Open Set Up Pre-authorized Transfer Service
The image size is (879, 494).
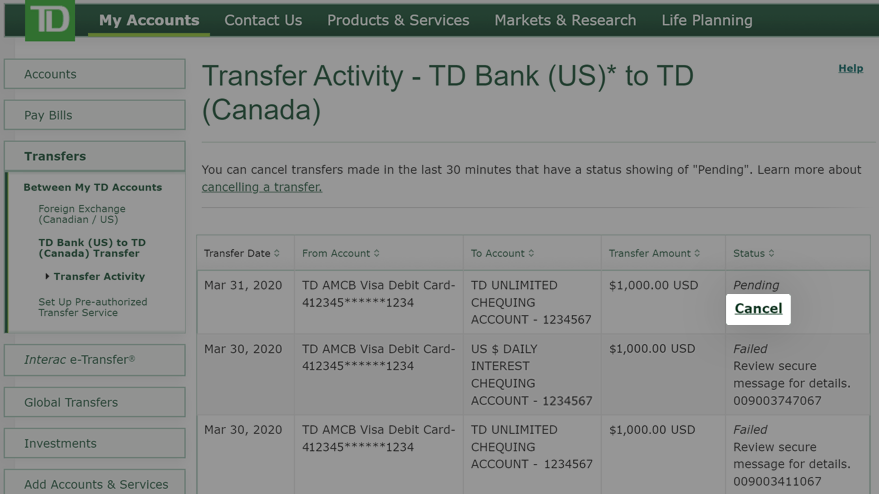point(93,307)
